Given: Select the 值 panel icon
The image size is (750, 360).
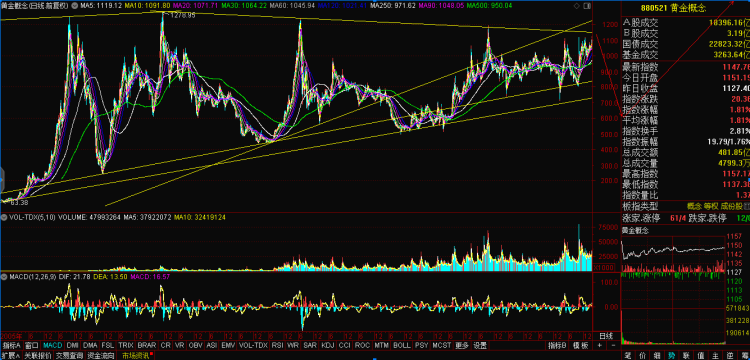Looking at the screenshot, I should 701,355.
